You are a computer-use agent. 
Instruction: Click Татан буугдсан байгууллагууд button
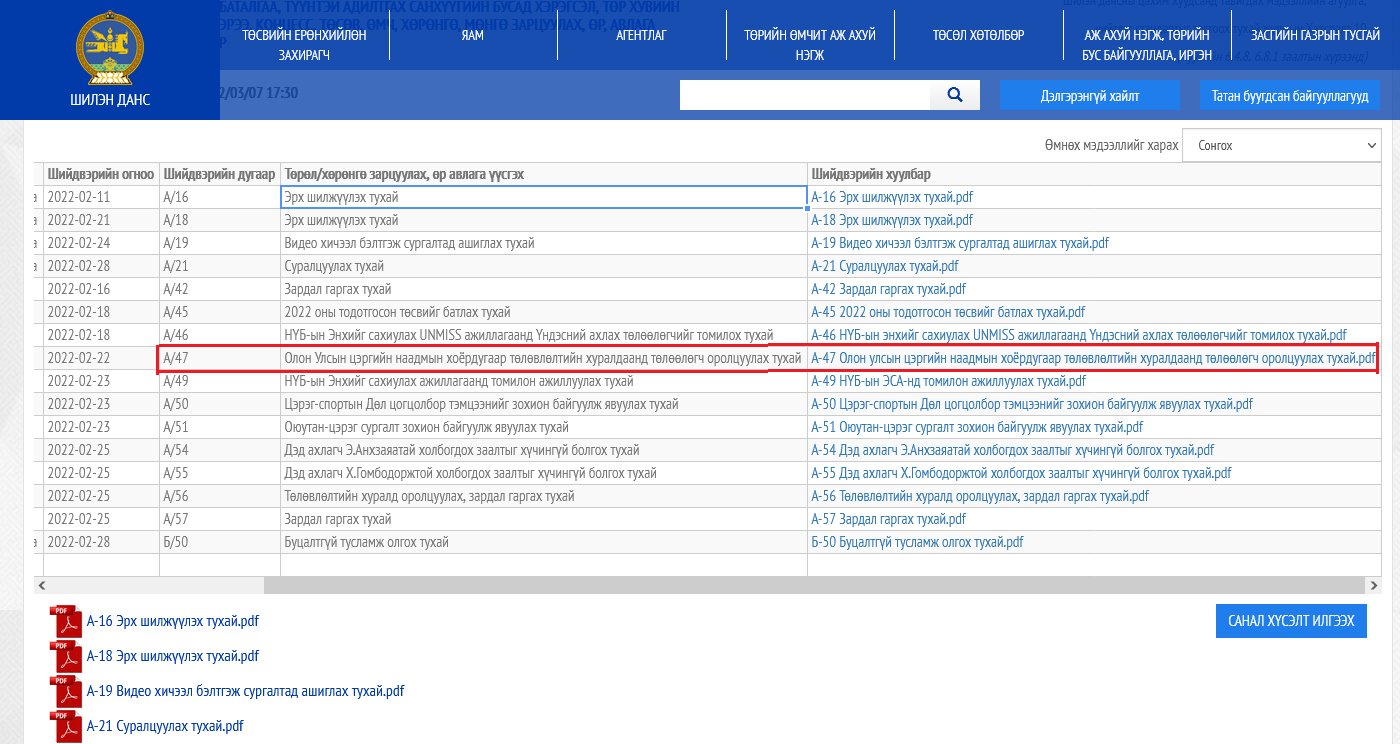(x=1290, y=95)
